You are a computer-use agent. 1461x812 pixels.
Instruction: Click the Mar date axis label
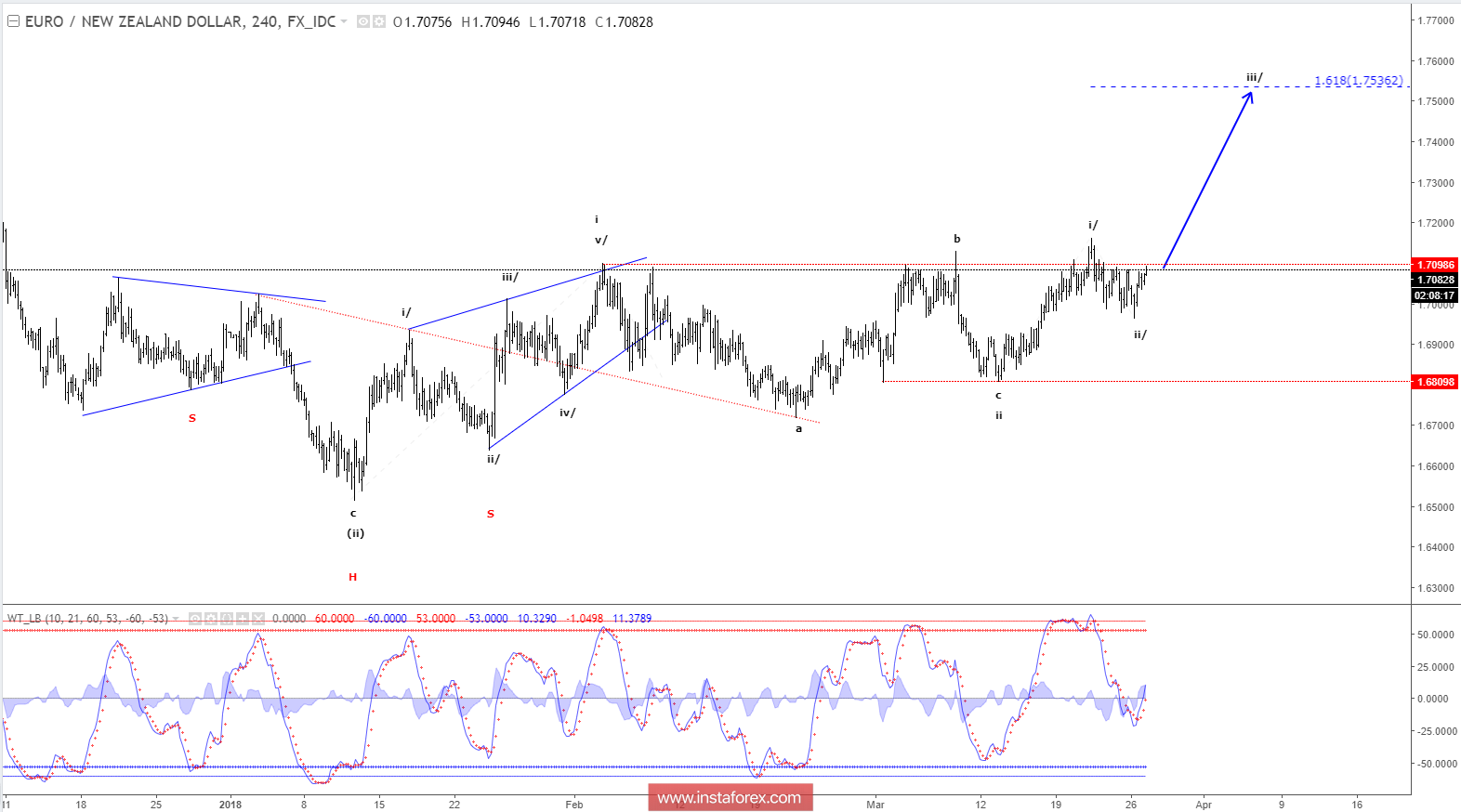875,805
